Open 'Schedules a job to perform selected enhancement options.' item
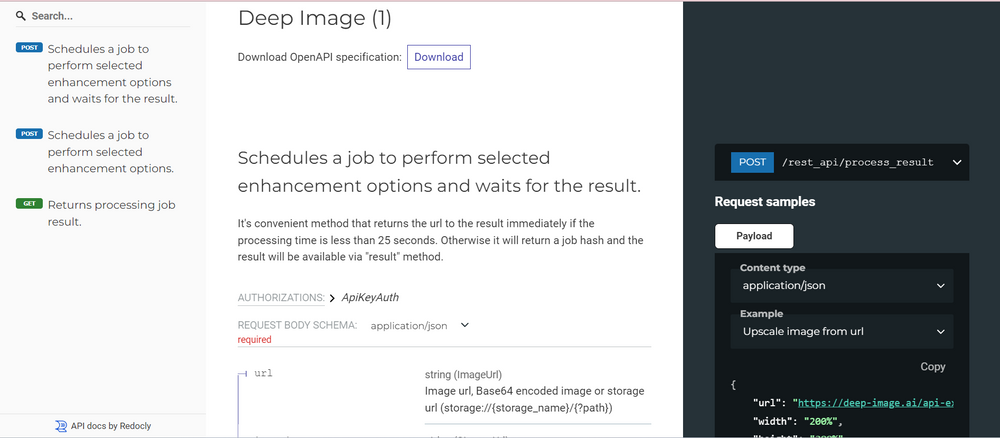The width and height of the screenshot is (1000, 438). 111,152
